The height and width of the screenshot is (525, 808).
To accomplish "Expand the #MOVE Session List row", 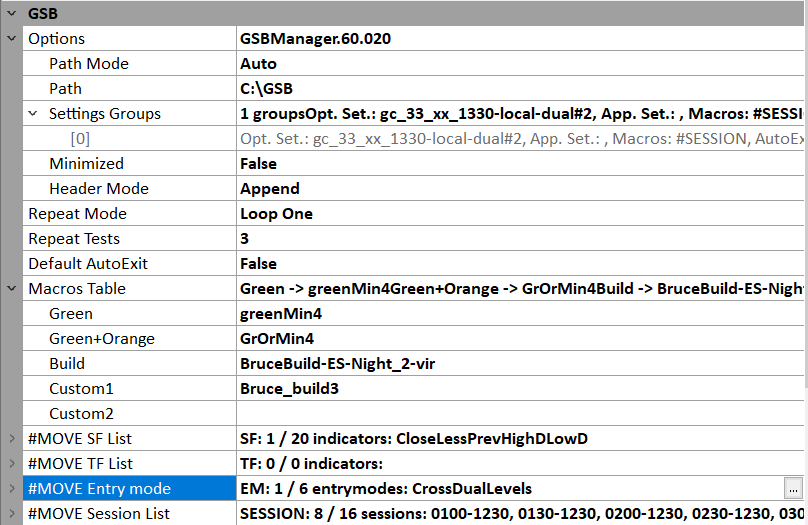I will tap(11, 514).
